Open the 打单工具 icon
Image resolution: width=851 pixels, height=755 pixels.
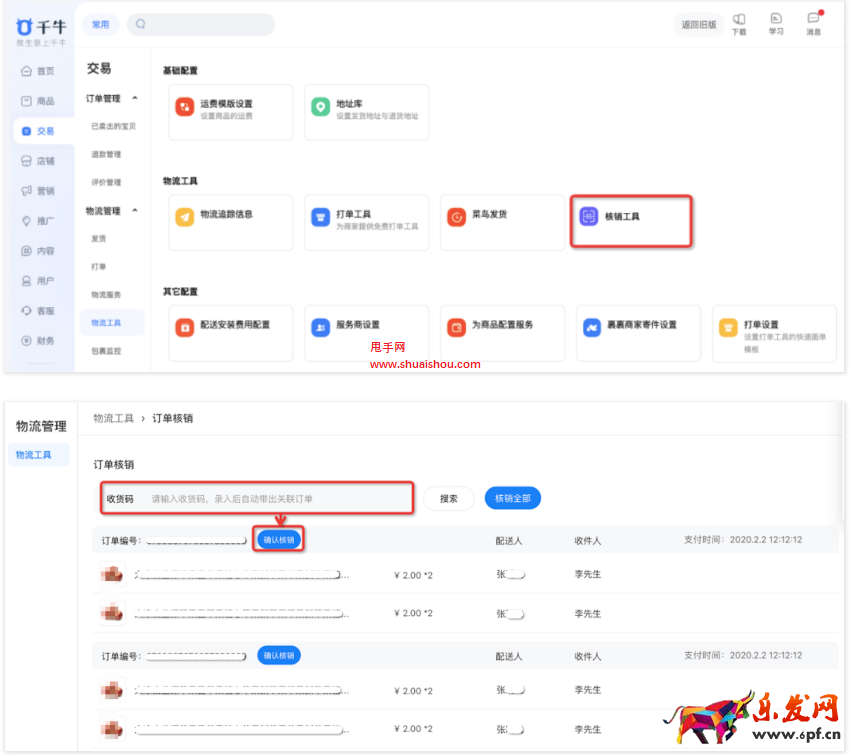tap(320, 217)
